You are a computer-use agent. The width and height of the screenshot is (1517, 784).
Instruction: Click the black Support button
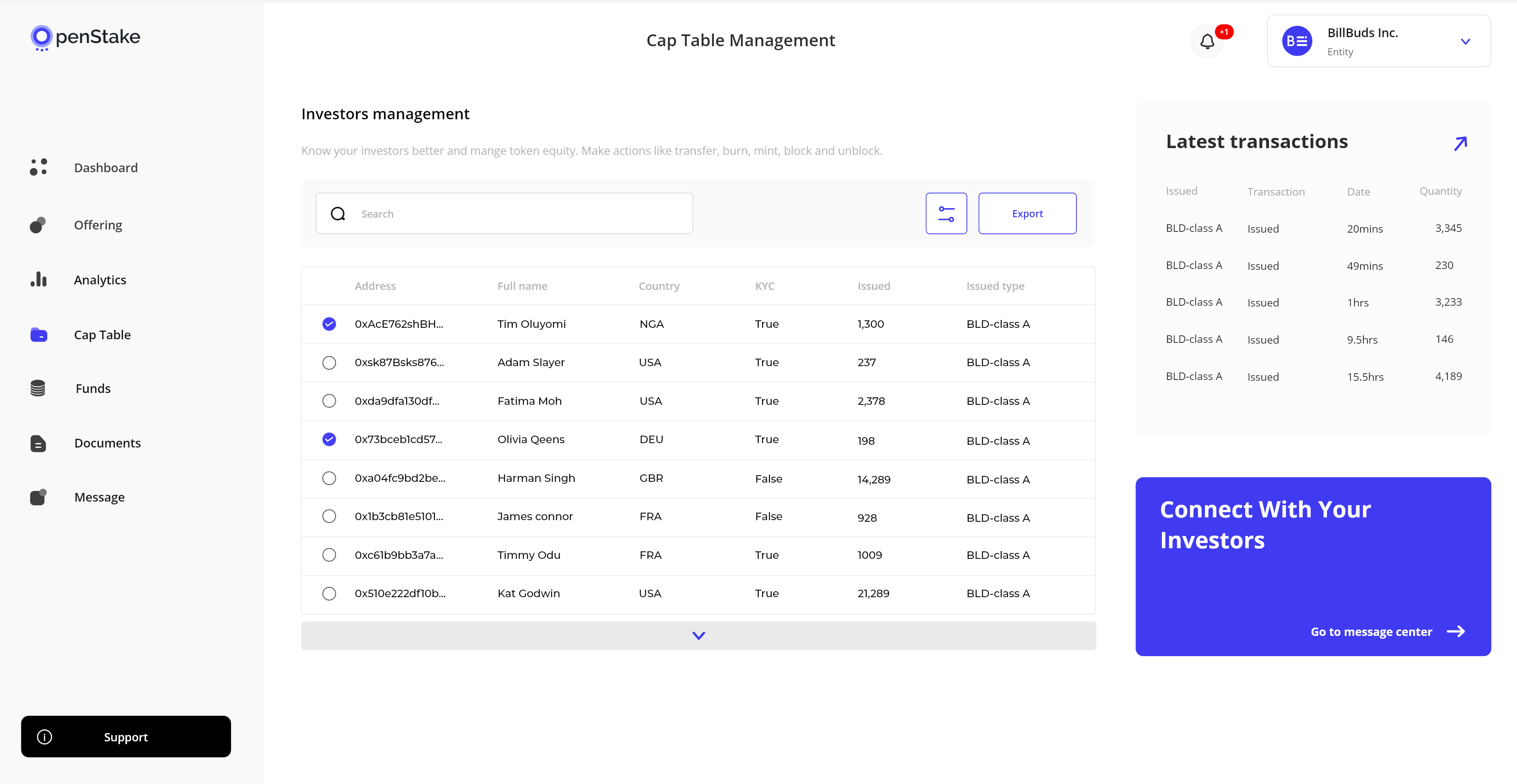[126, 736]
